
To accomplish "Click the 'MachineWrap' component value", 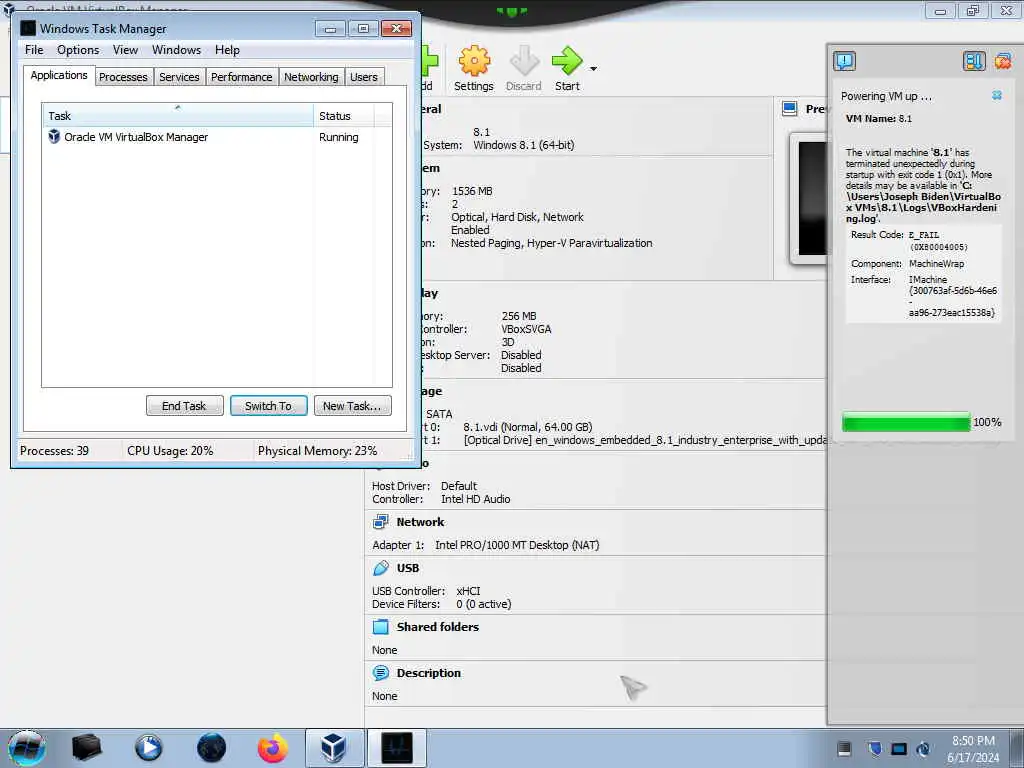I will click(936, 264).
